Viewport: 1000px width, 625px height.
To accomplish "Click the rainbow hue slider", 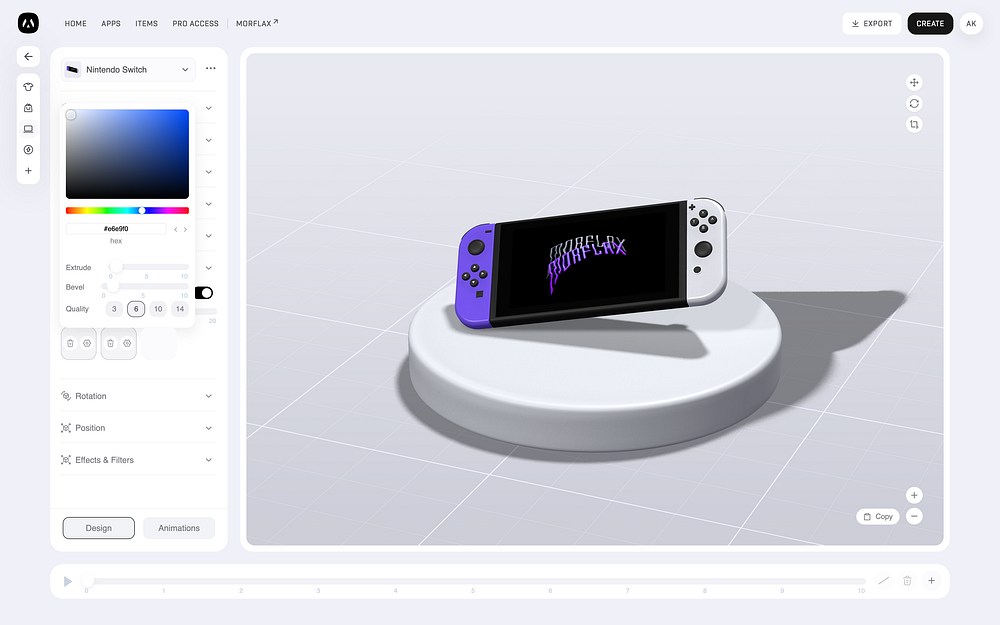I will (x=128, y=210).
